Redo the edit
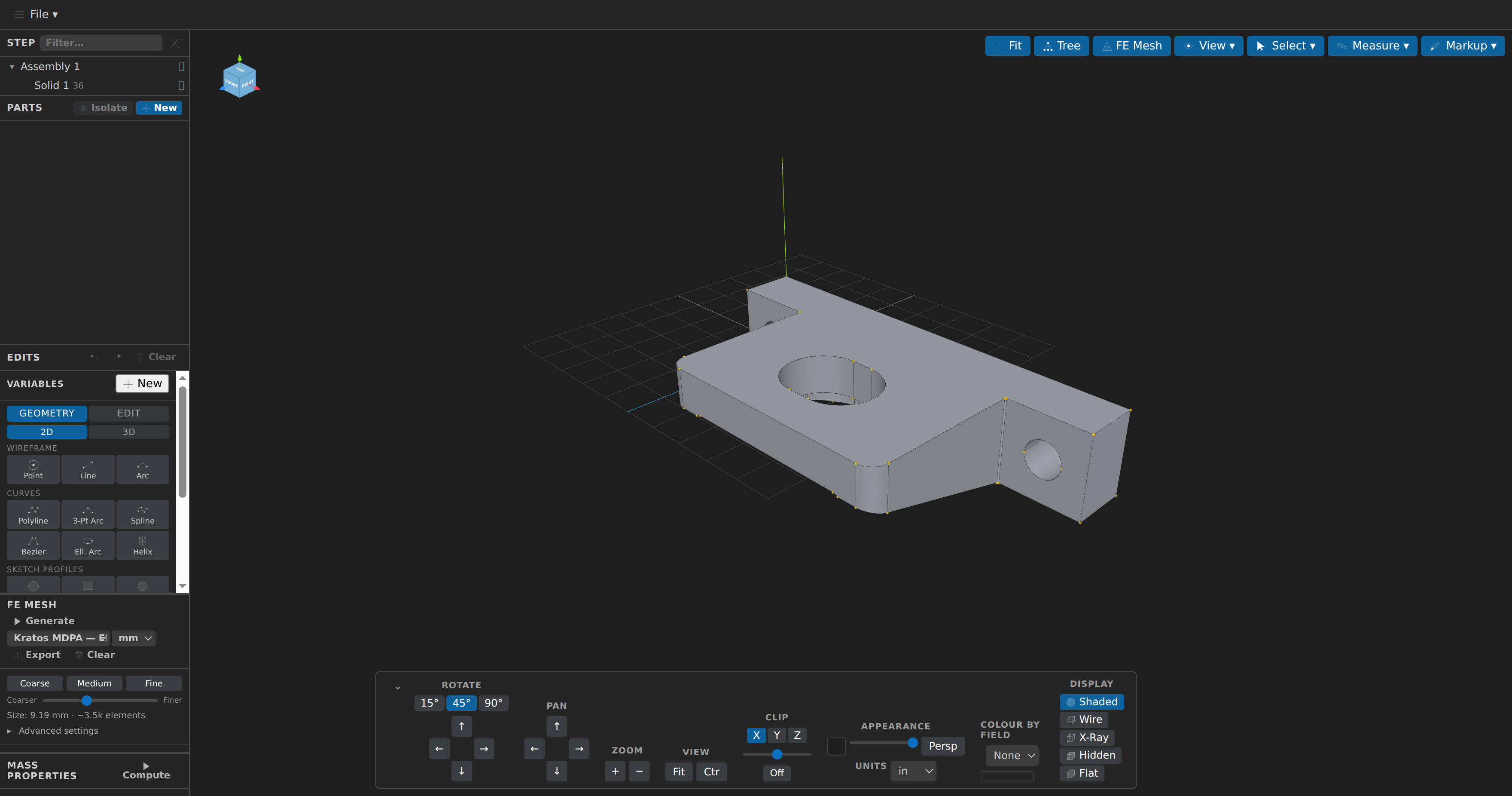Screen dimensions: 1512x796 pyautogui.click(x=118, y=357)
